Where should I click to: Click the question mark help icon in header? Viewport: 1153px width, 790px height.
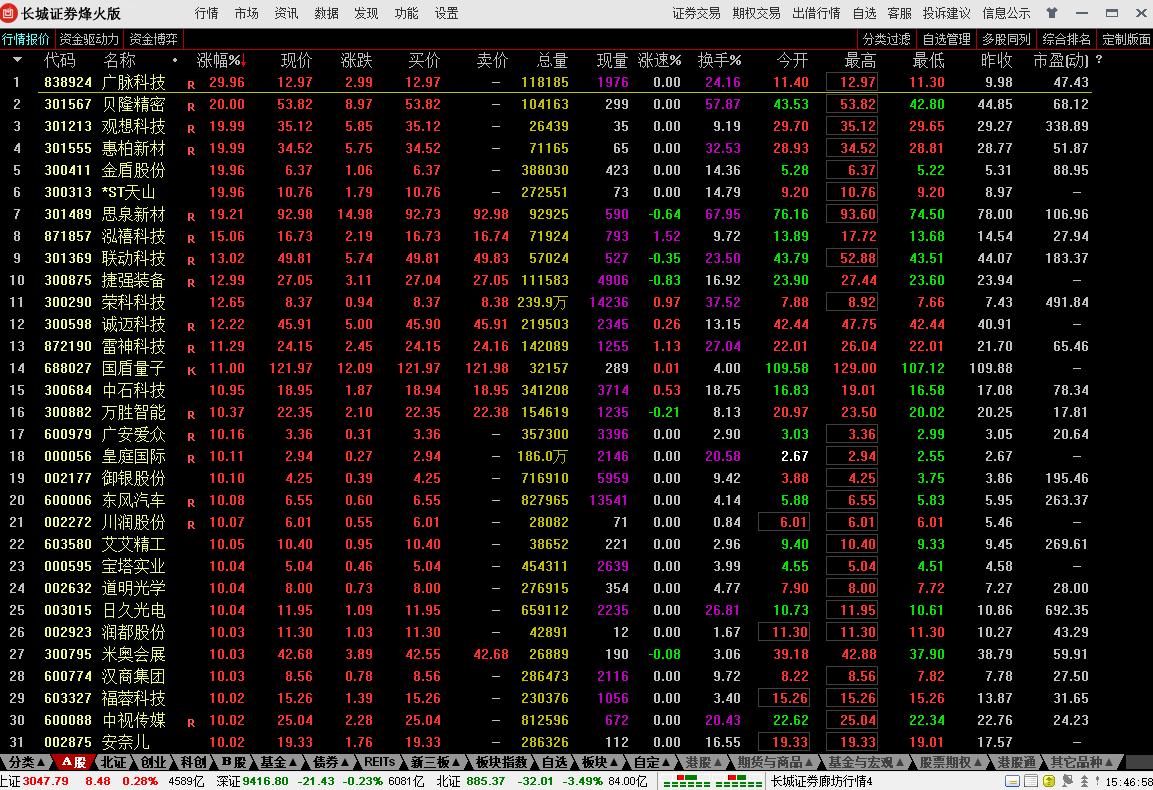[x=1099, y=60]
